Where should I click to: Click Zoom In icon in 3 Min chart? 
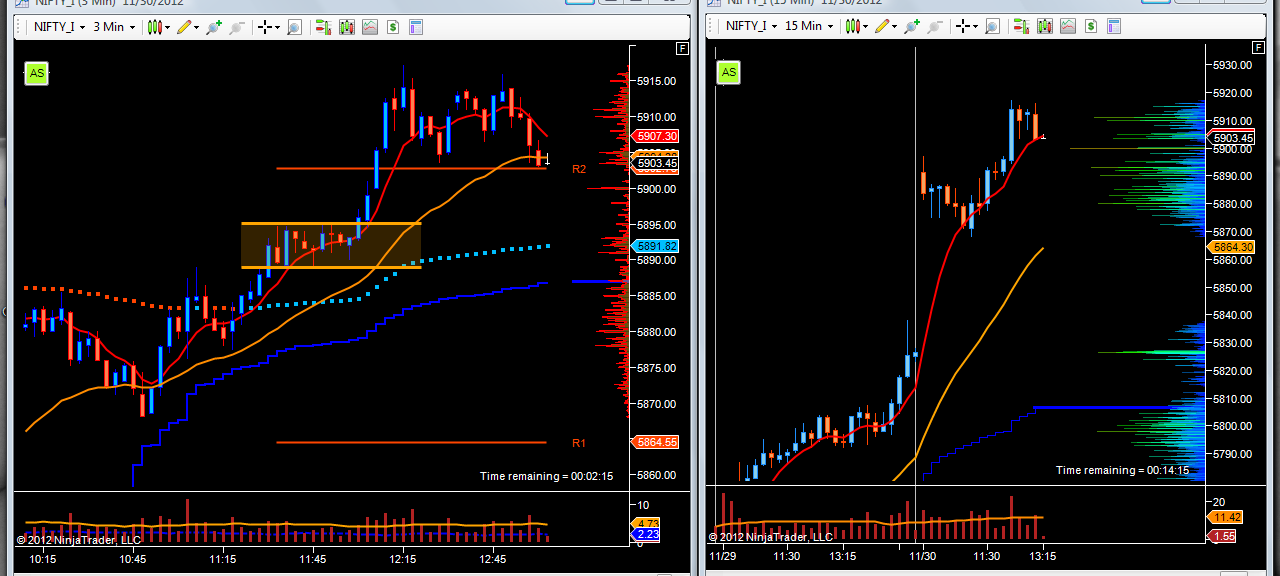(x=213, y=27)
